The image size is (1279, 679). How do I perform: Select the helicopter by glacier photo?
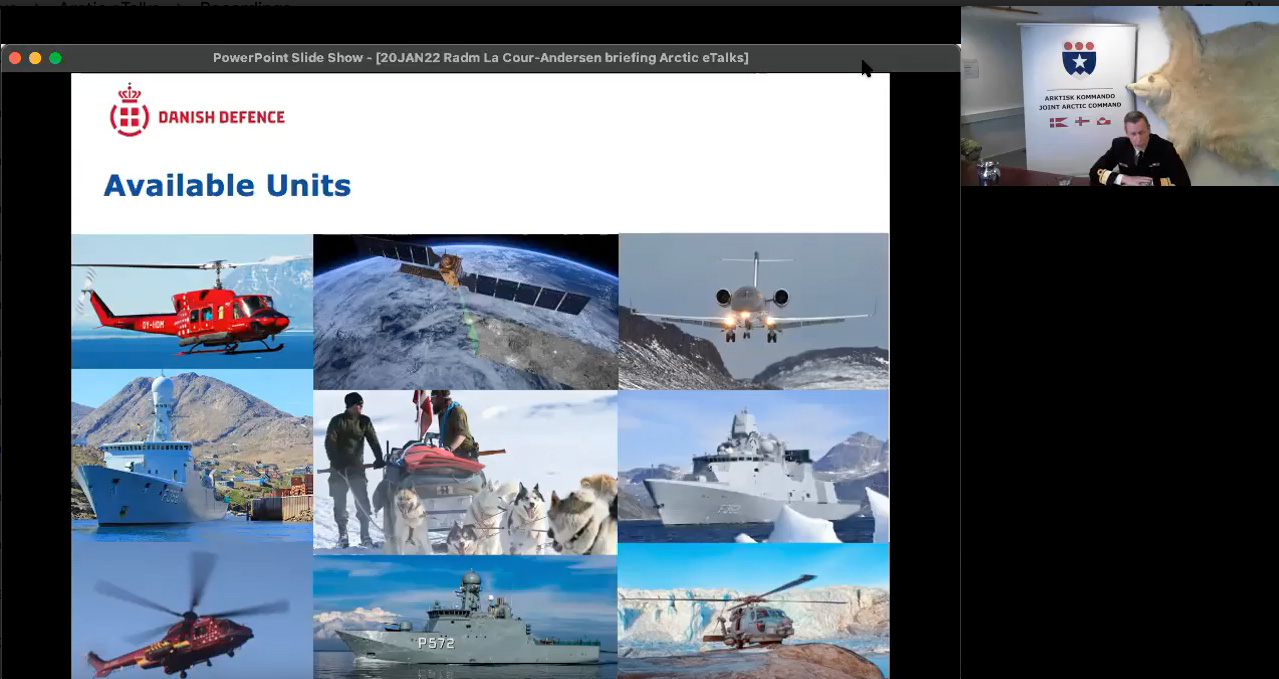point(753,611)
